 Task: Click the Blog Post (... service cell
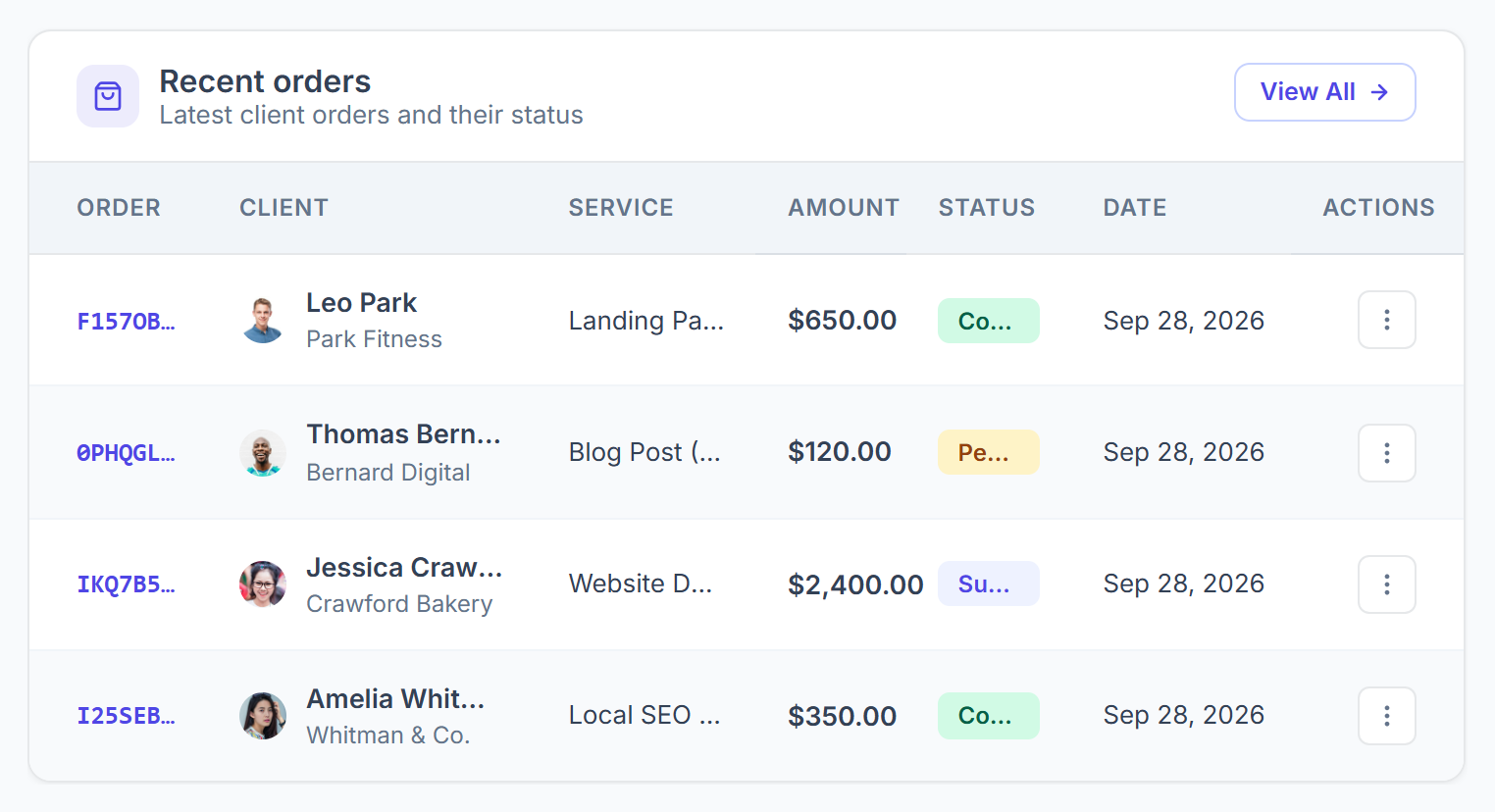point(644,452)
